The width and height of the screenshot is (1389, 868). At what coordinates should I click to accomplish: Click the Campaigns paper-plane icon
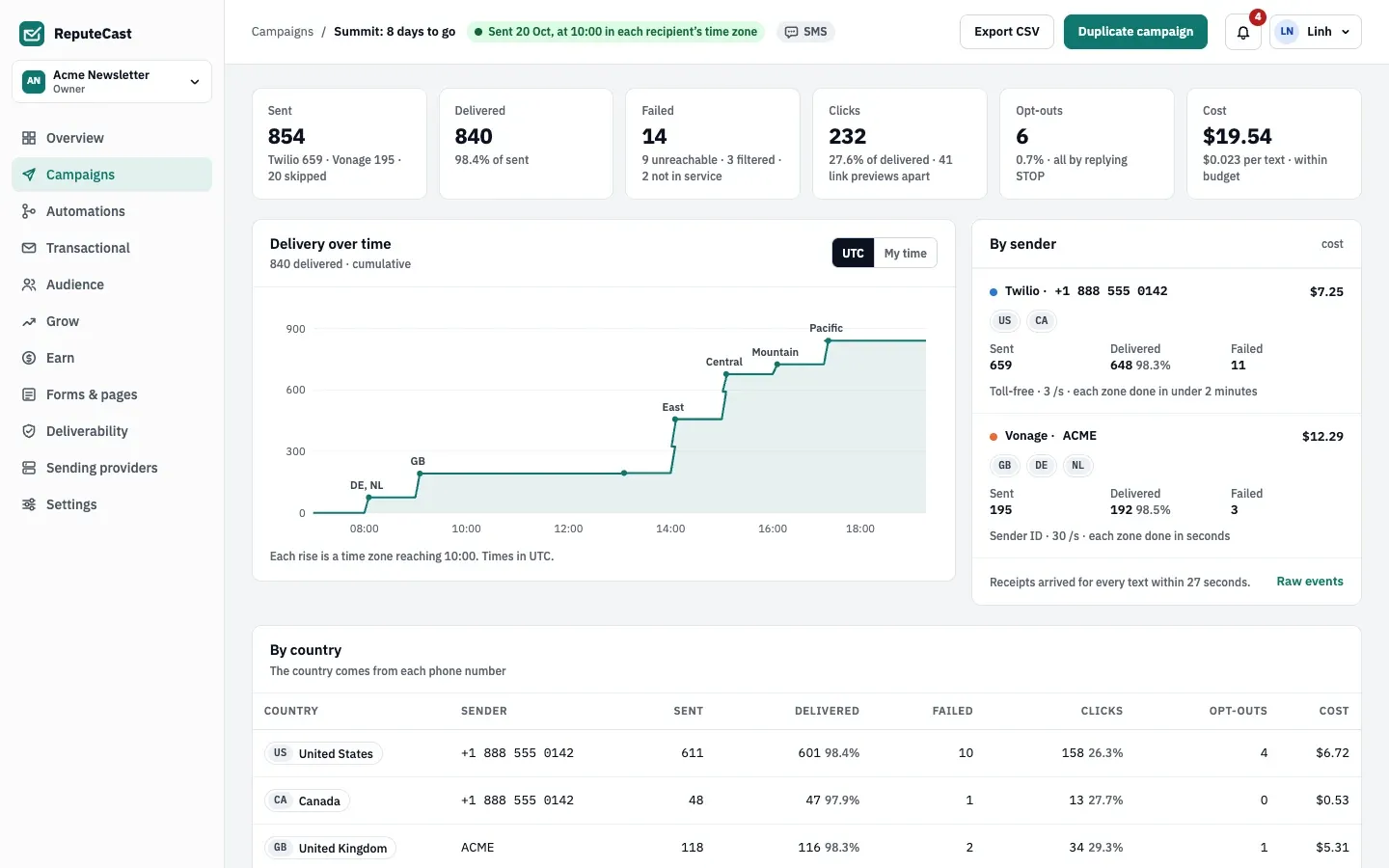coord(29,175)
